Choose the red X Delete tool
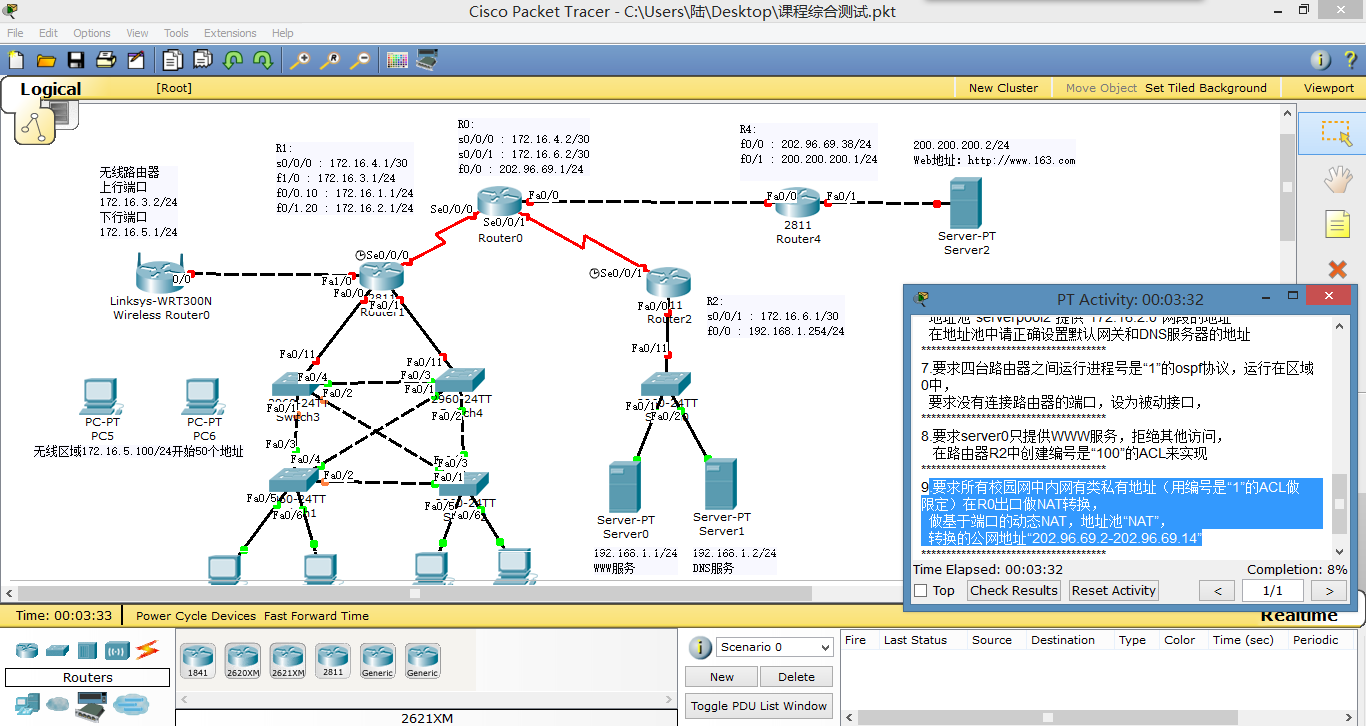 coord(1337,269)
